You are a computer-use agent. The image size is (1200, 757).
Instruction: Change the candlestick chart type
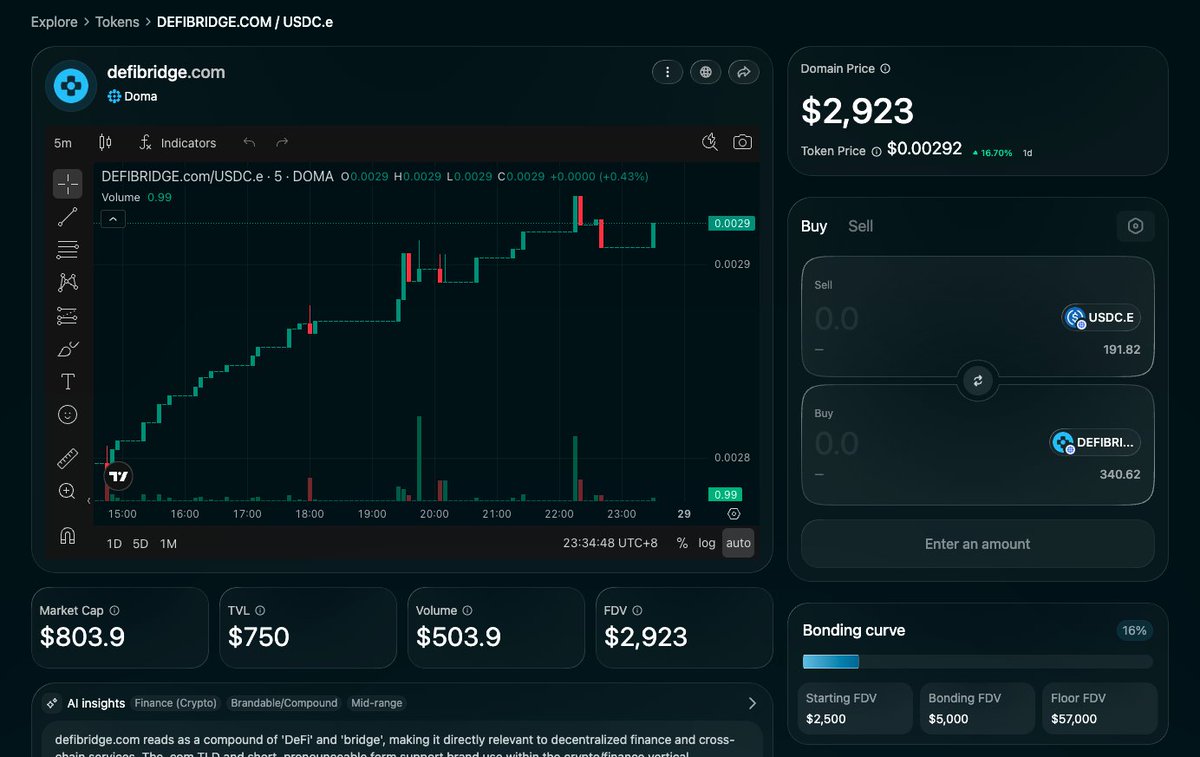pyautogui.click(x=105, y=143)
